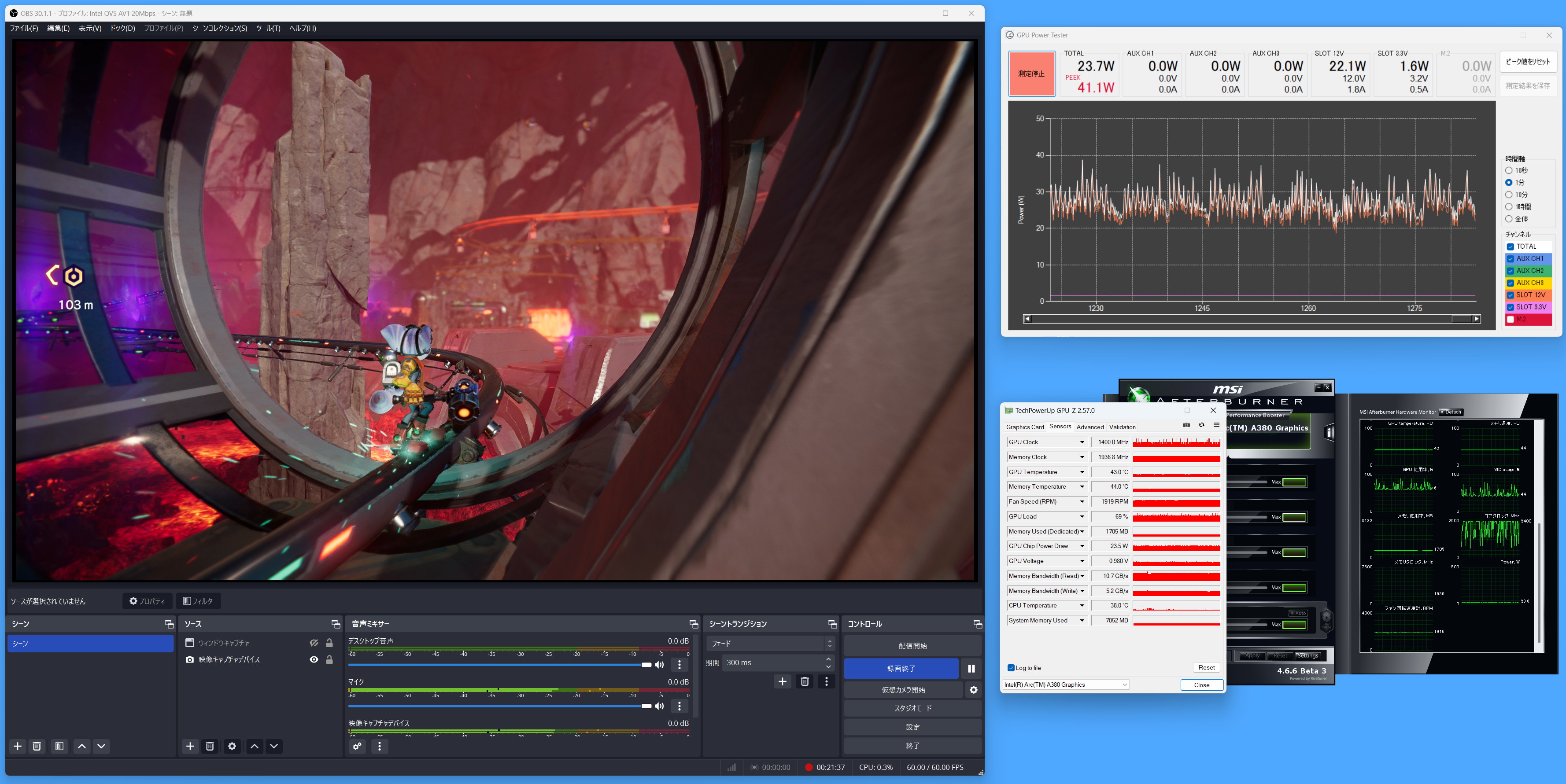Add a new scene with plus icon
The height and width of the screenshot is (784, 1566).
[x=18, y=746]
